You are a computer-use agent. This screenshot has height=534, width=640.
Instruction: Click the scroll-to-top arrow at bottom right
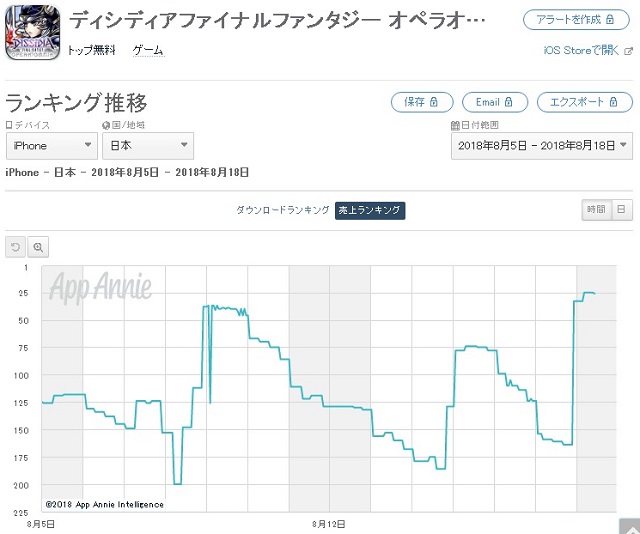tap(631, 527)
